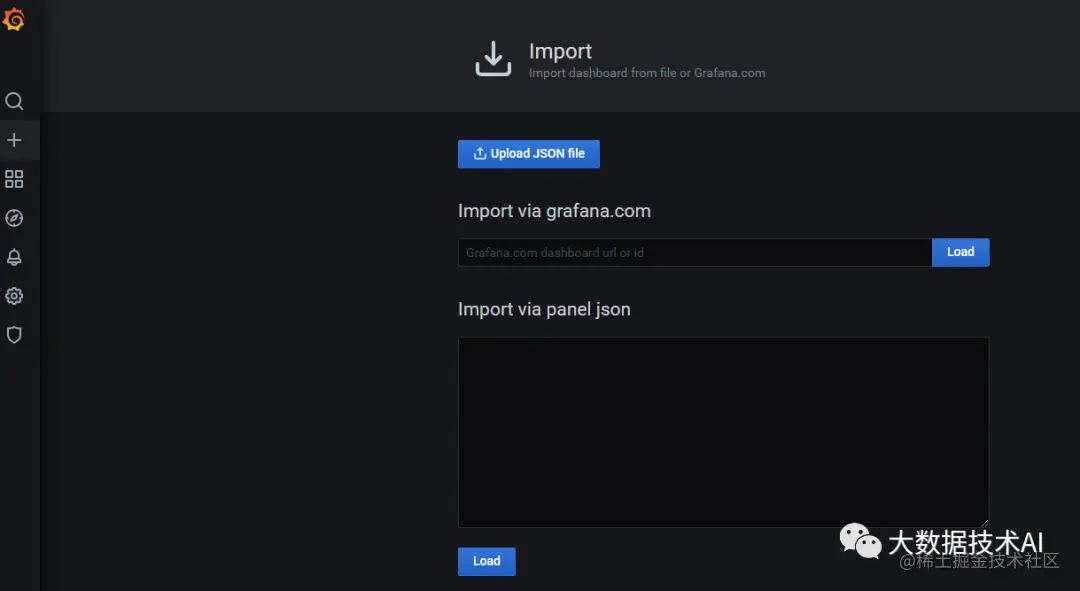Open the Explore compass icon
Viewport: 1080px width, 591px height.
point(14,218)
